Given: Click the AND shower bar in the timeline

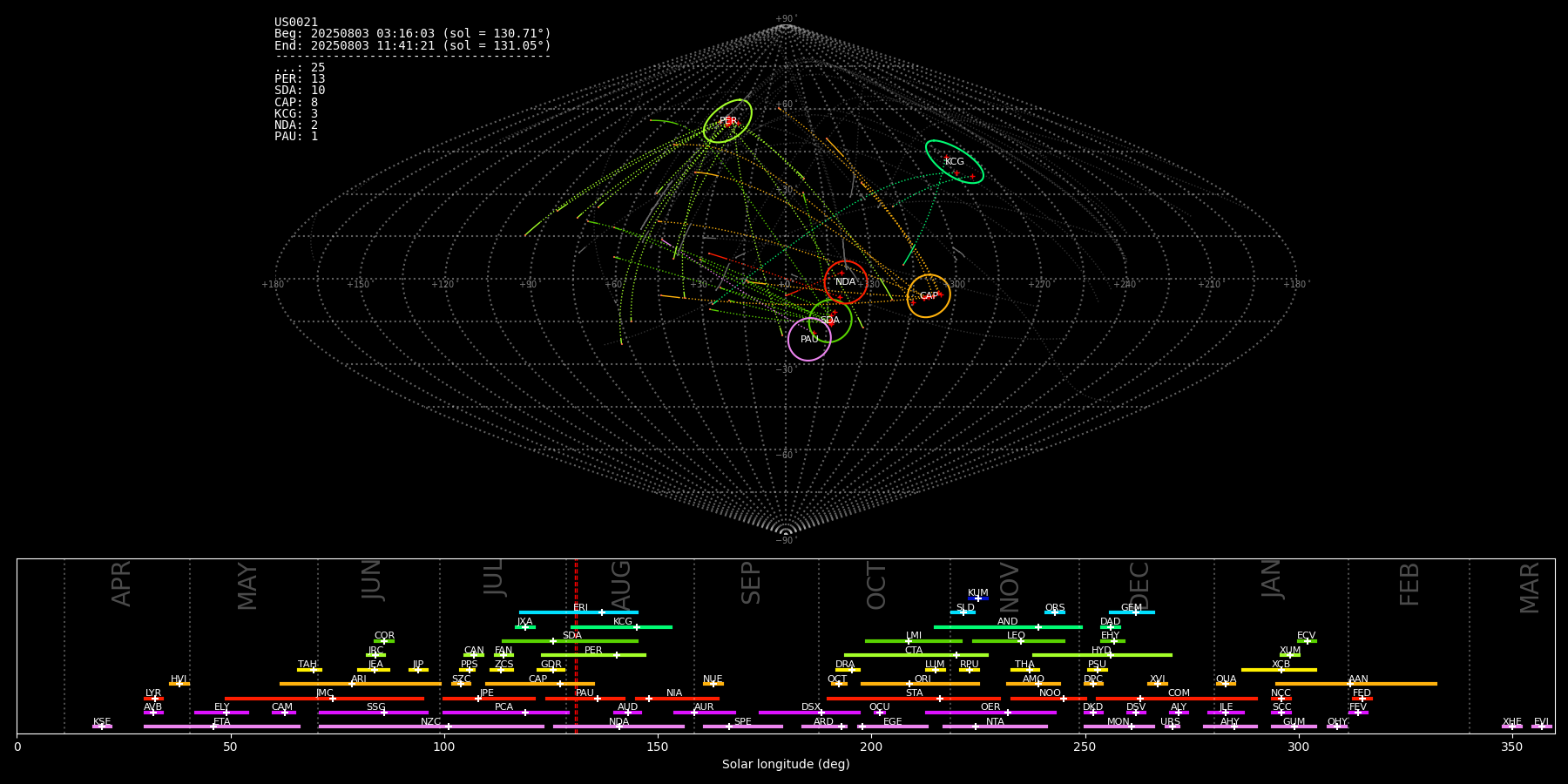Looking at the screenshot, I should tap(1008, 626).
